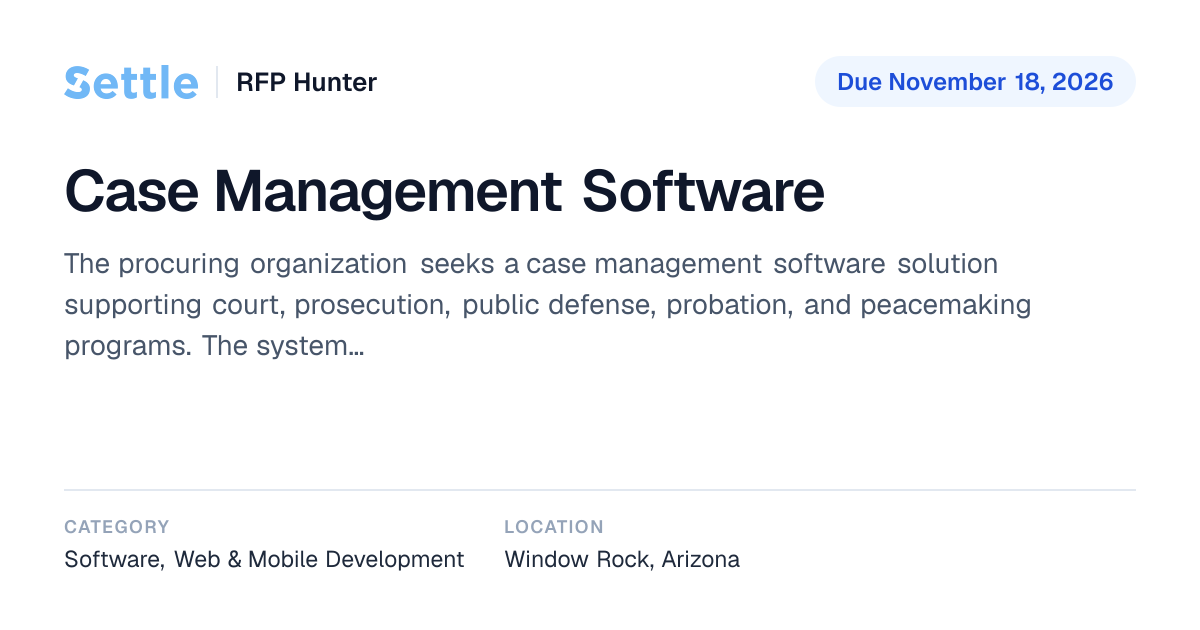Screen dimensions: 1200x630
Task: Click the procuring organization description paragraph
Action: tap(548, 305)
